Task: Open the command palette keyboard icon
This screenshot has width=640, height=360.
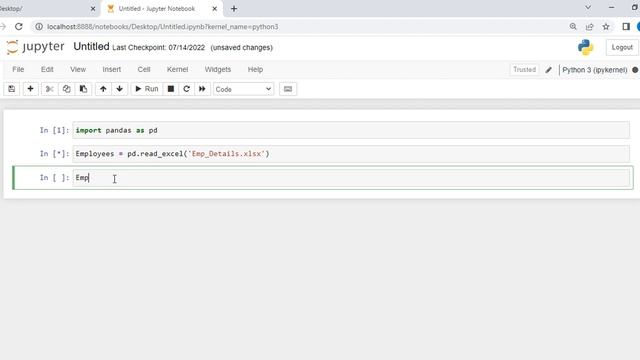Action: click(288, 89)
